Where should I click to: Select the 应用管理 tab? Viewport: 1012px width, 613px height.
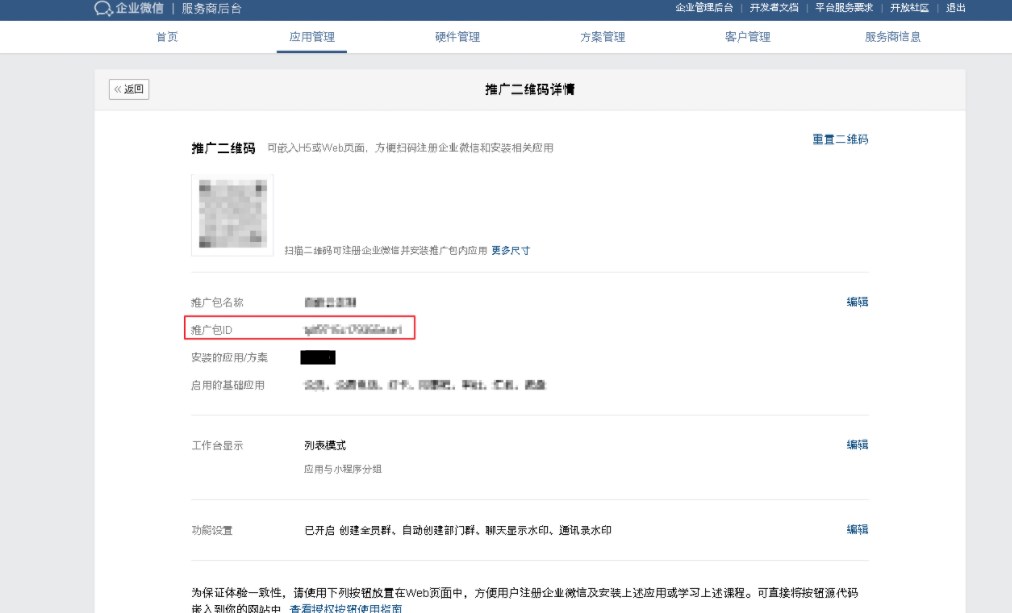(312, 37)
